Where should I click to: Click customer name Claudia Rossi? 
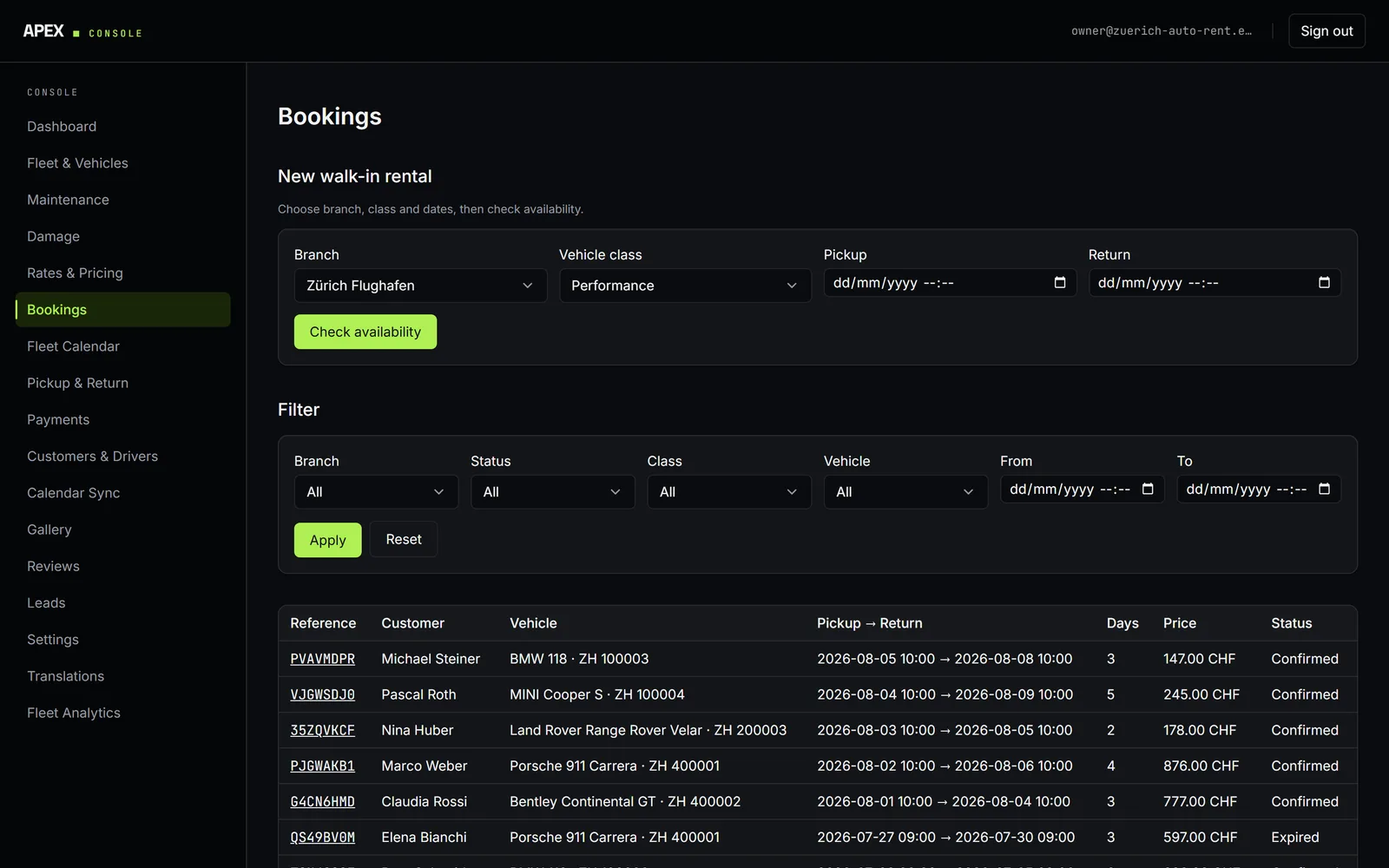point(425,801)
